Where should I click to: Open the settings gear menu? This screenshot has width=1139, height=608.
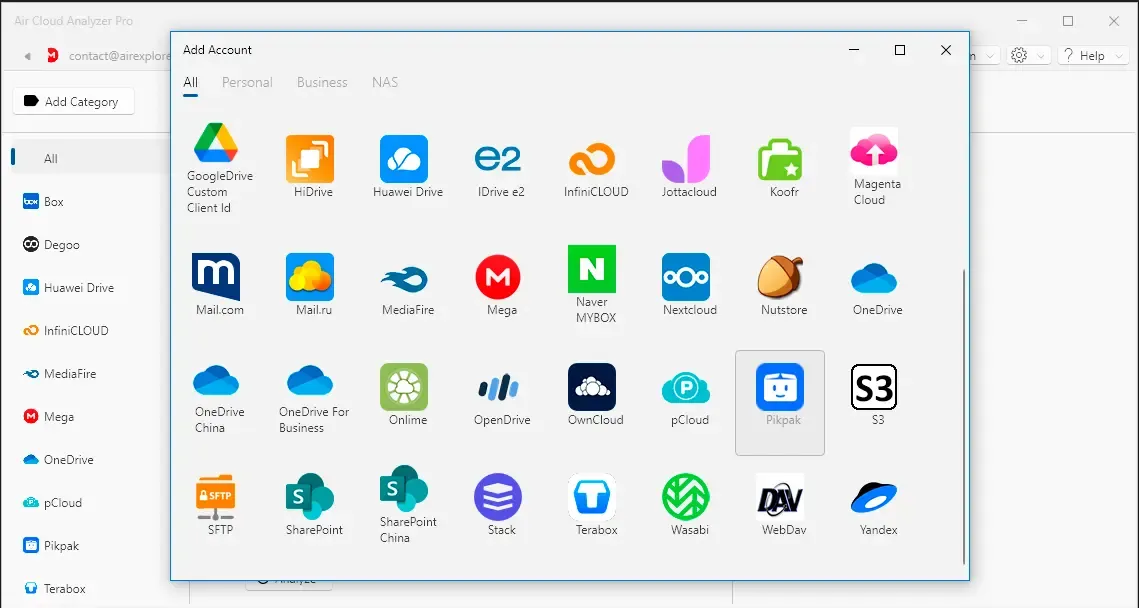(x=1029, y=56)
